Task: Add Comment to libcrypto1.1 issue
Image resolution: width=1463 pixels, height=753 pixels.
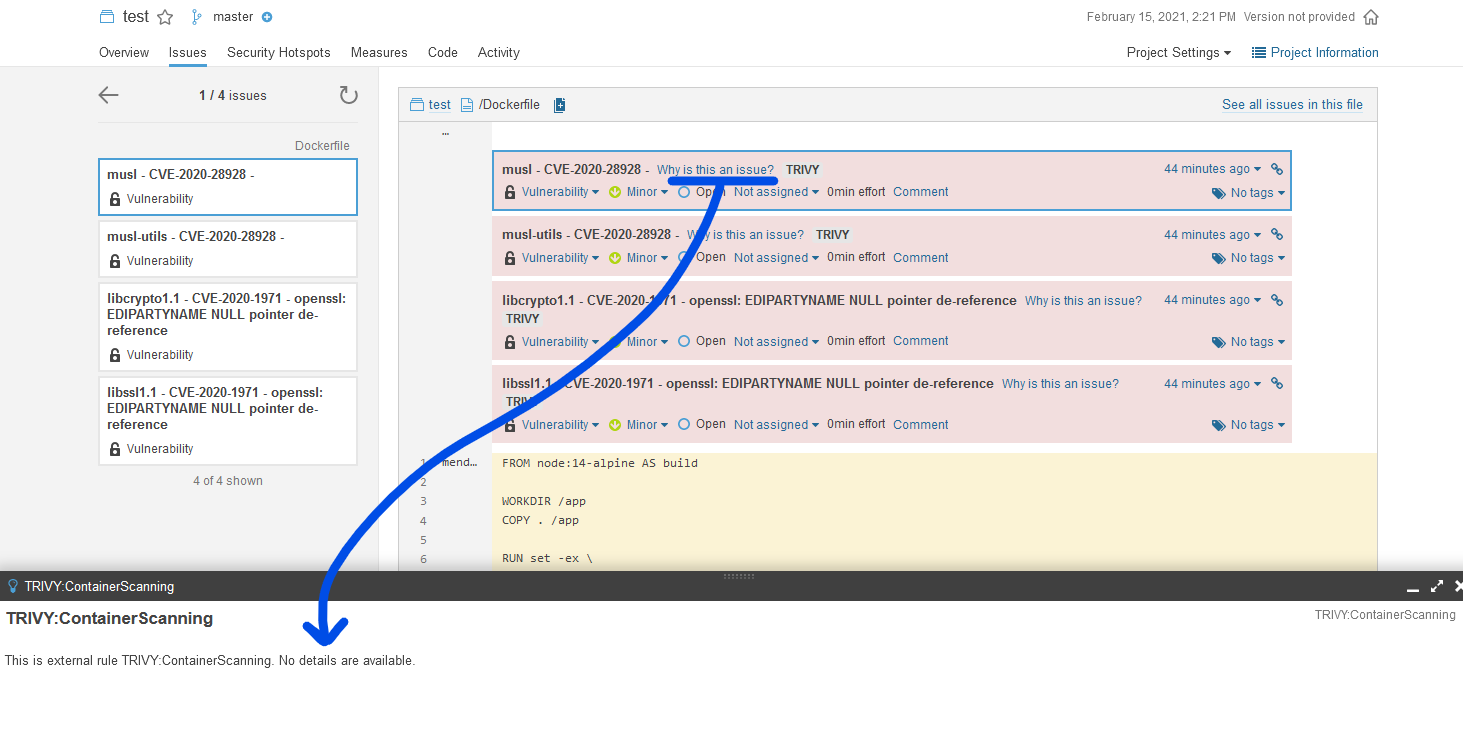Action: click(x=921, y=341)
